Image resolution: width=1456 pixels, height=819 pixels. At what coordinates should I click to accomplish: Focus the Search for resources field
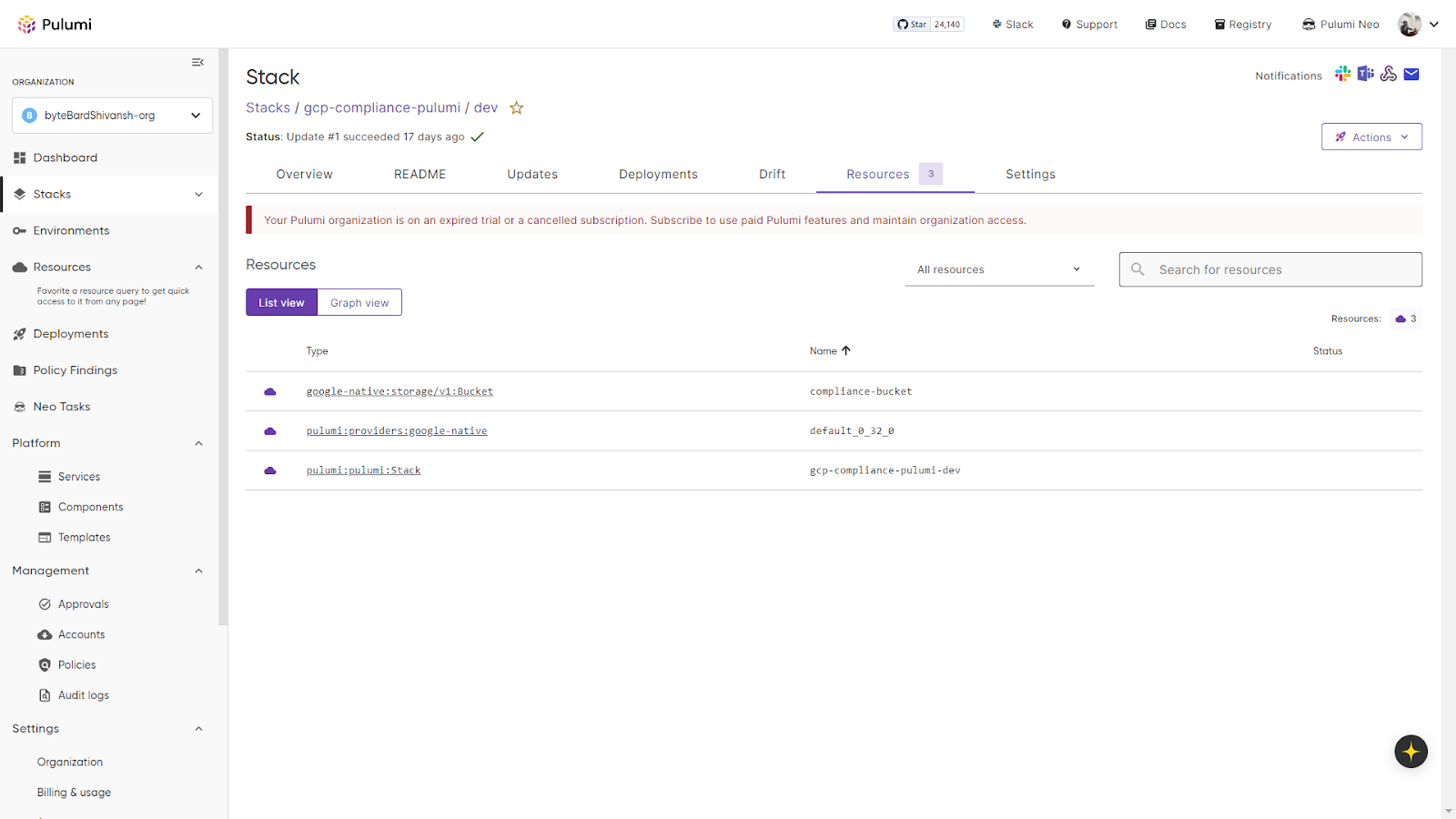tap(1270, 269)
